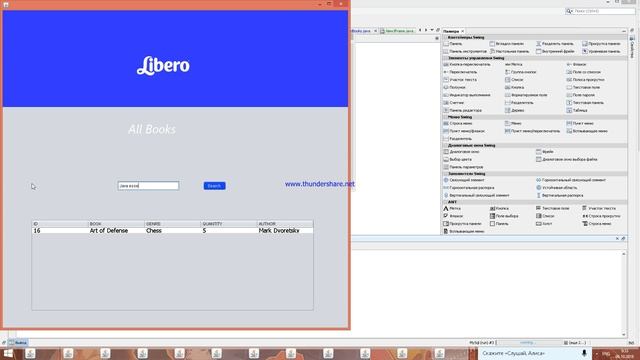Open the editor tabs dropdown list arrow
Image resolution: width=640 pixels, height=360 pixels.
(432, 30)
